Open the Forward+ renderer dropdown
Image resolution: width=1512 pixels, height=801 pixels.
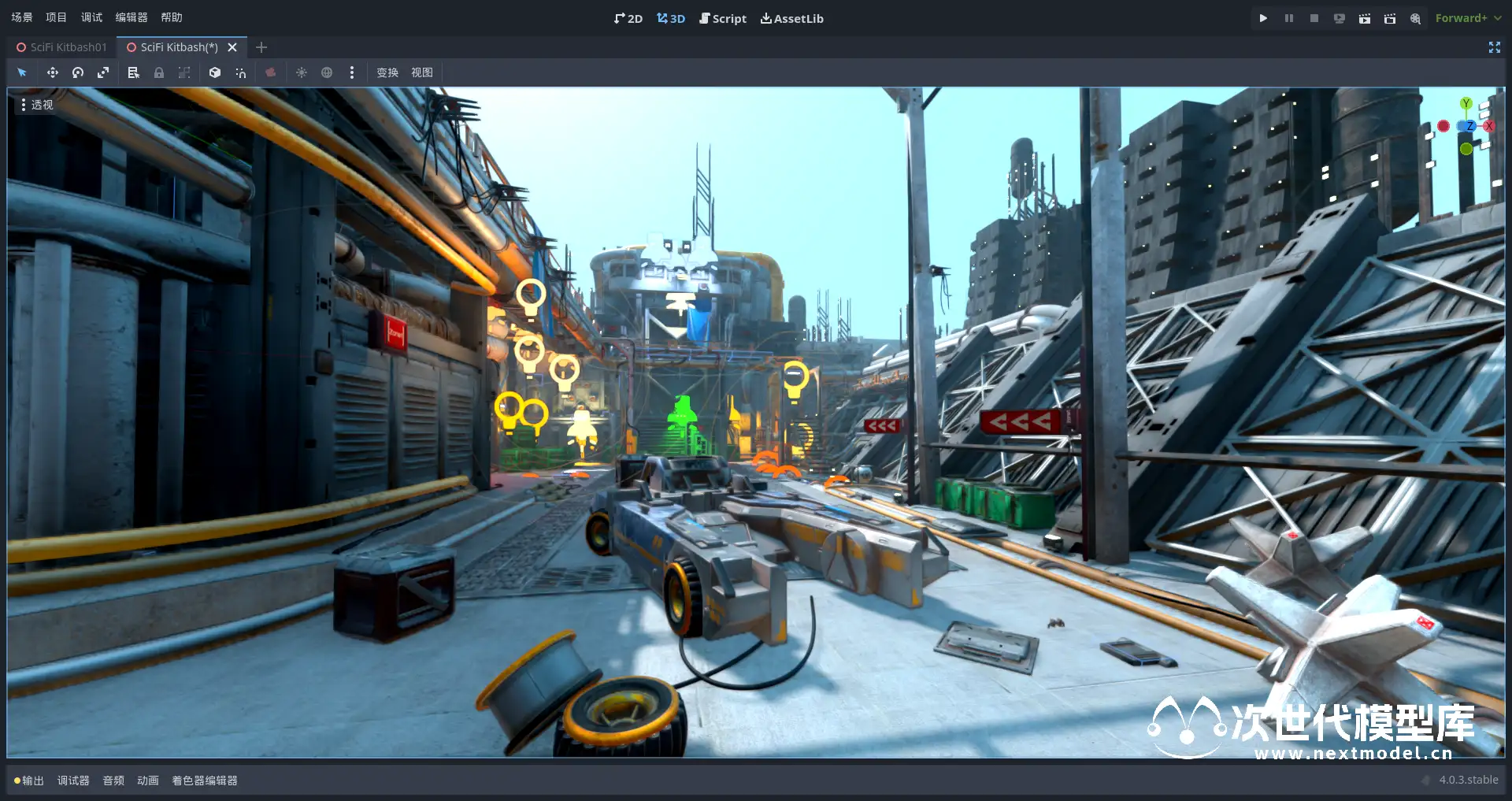click(1468, 18)
